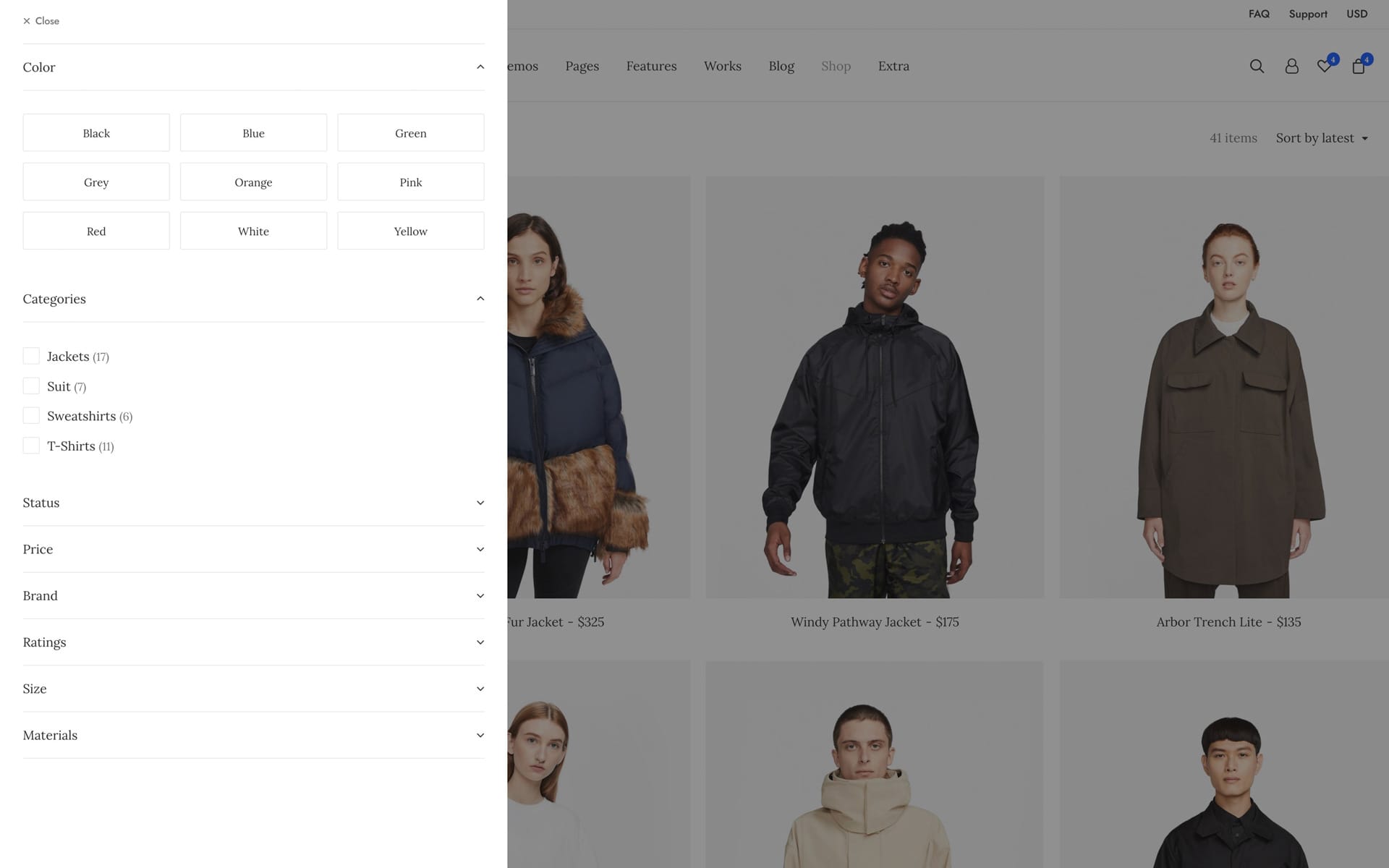
Task: Open the Windy Pathway Jacket product image
Action: 875,387
